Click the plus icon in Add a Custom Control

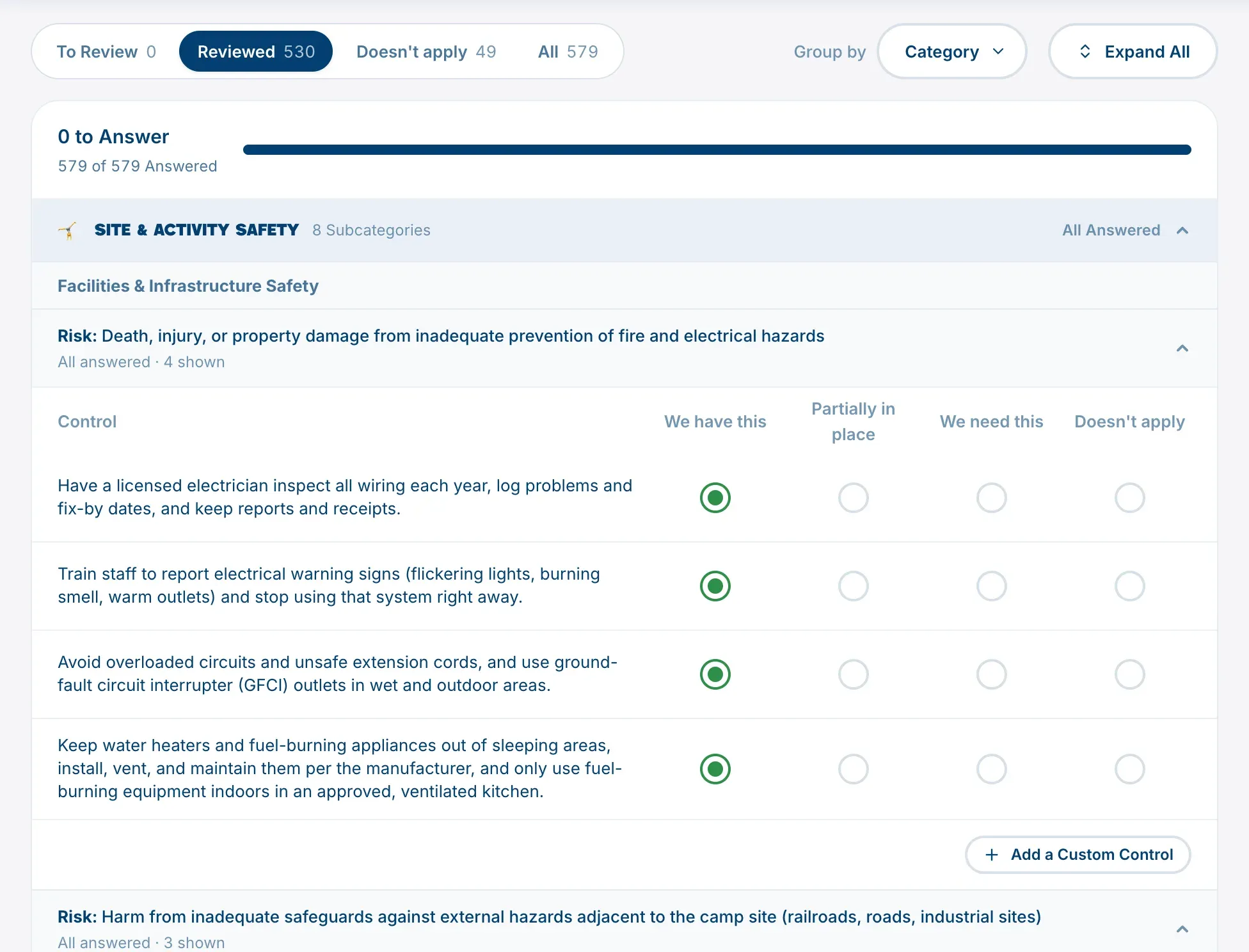[992, 855]
